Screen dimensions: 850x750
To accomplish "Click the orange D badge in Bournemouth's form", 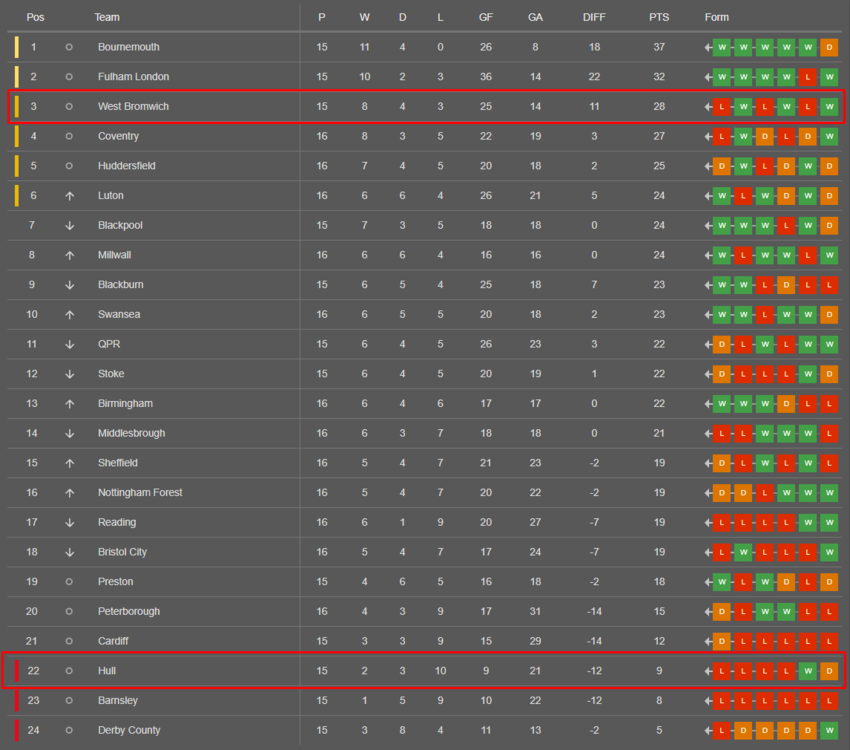I will [829, 47].
